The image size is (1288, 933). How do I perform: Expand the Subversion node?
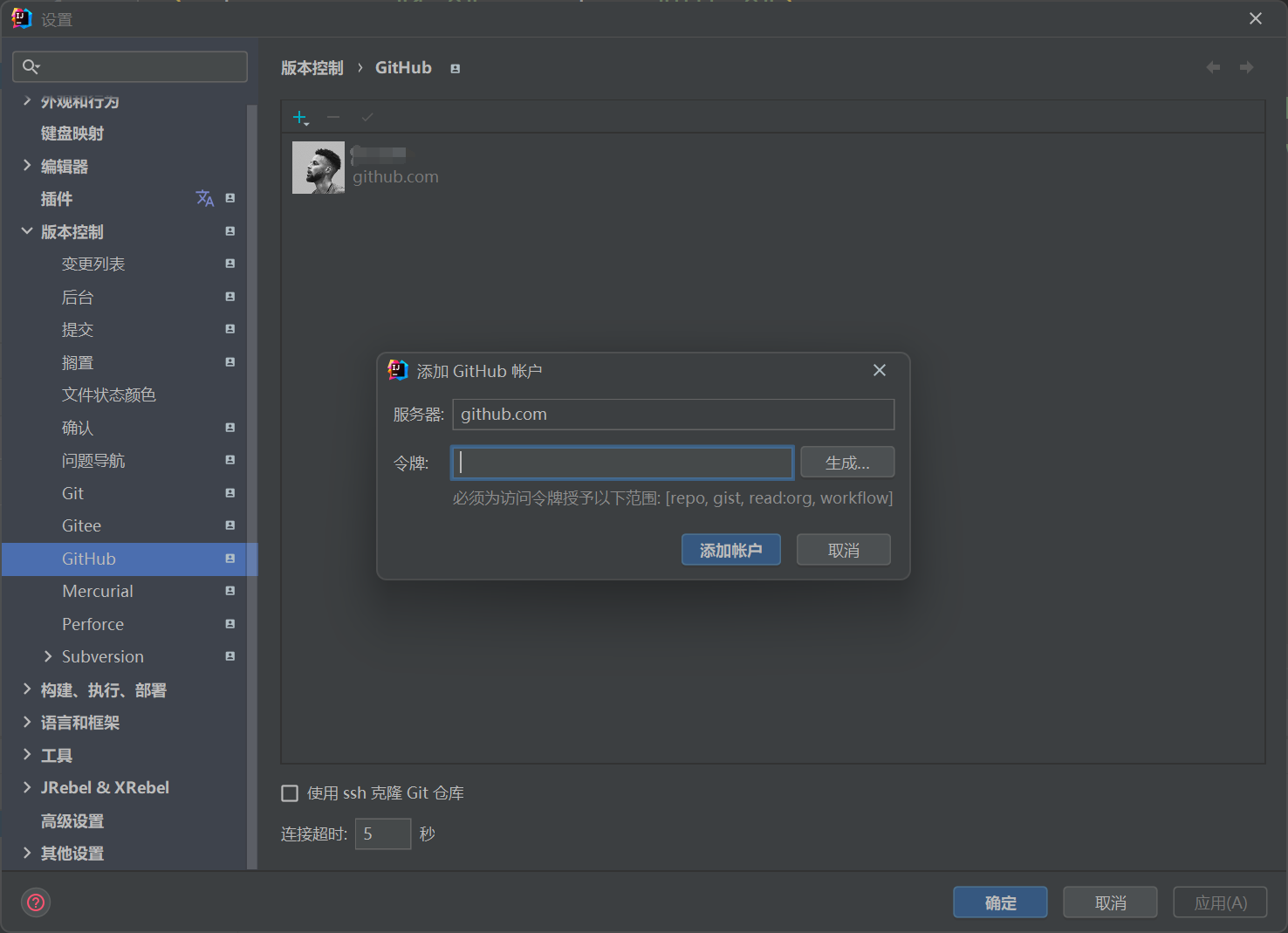pos(48,656)
